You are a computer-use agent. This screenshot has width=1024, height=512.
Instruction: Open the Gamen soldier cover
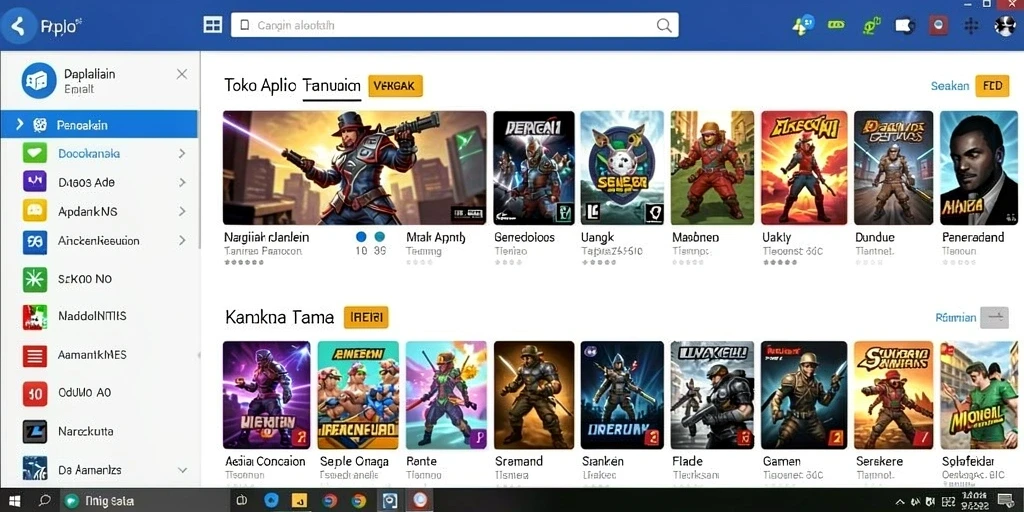click(804, 394)
